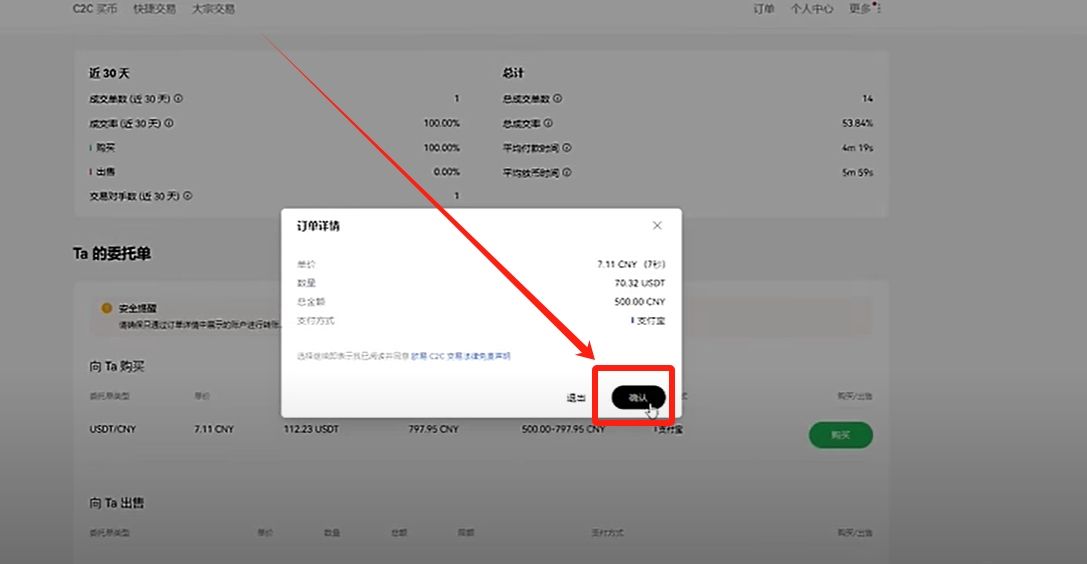Click info icon next to 成交率 (近30天)
Viewport: 1087px width, 564px height.
coord(169,124)
